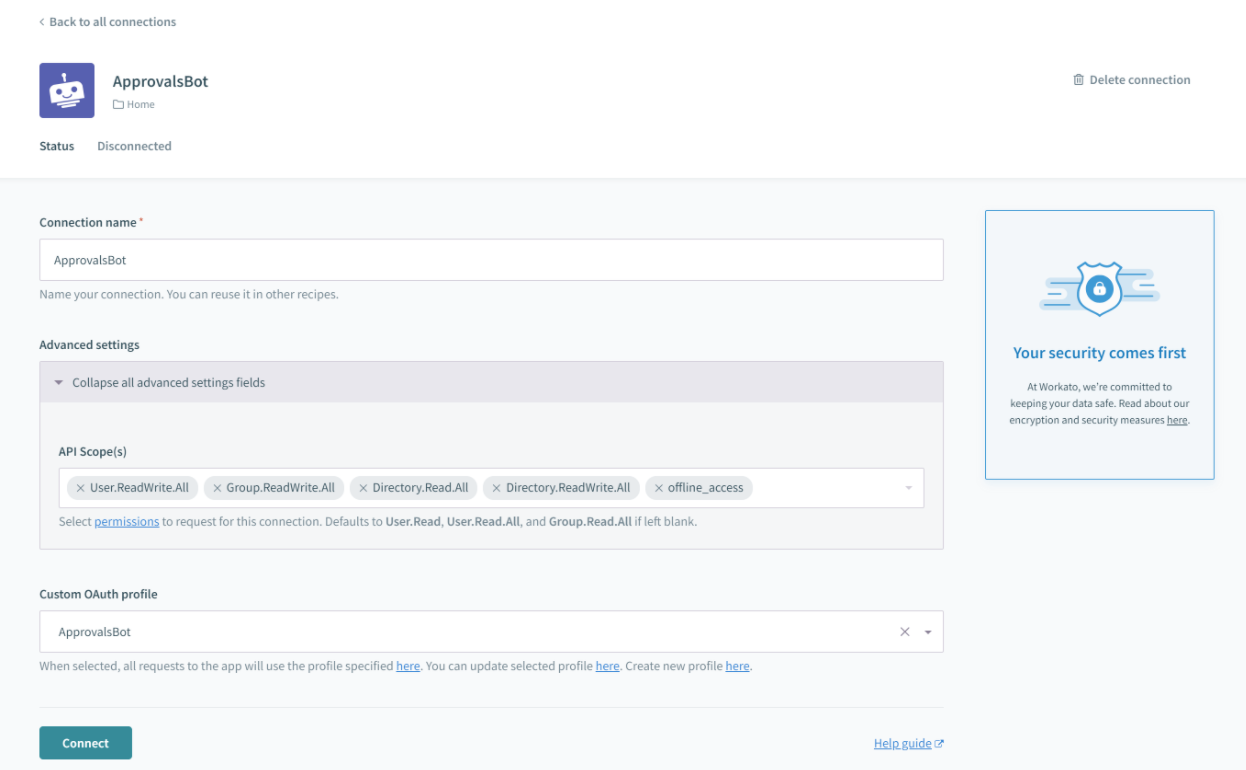This screenshot has height=770, width=1246.
Task: Open encryption and security measures 'here' link
Action: pyautogui.click(x=1177, y=420)
